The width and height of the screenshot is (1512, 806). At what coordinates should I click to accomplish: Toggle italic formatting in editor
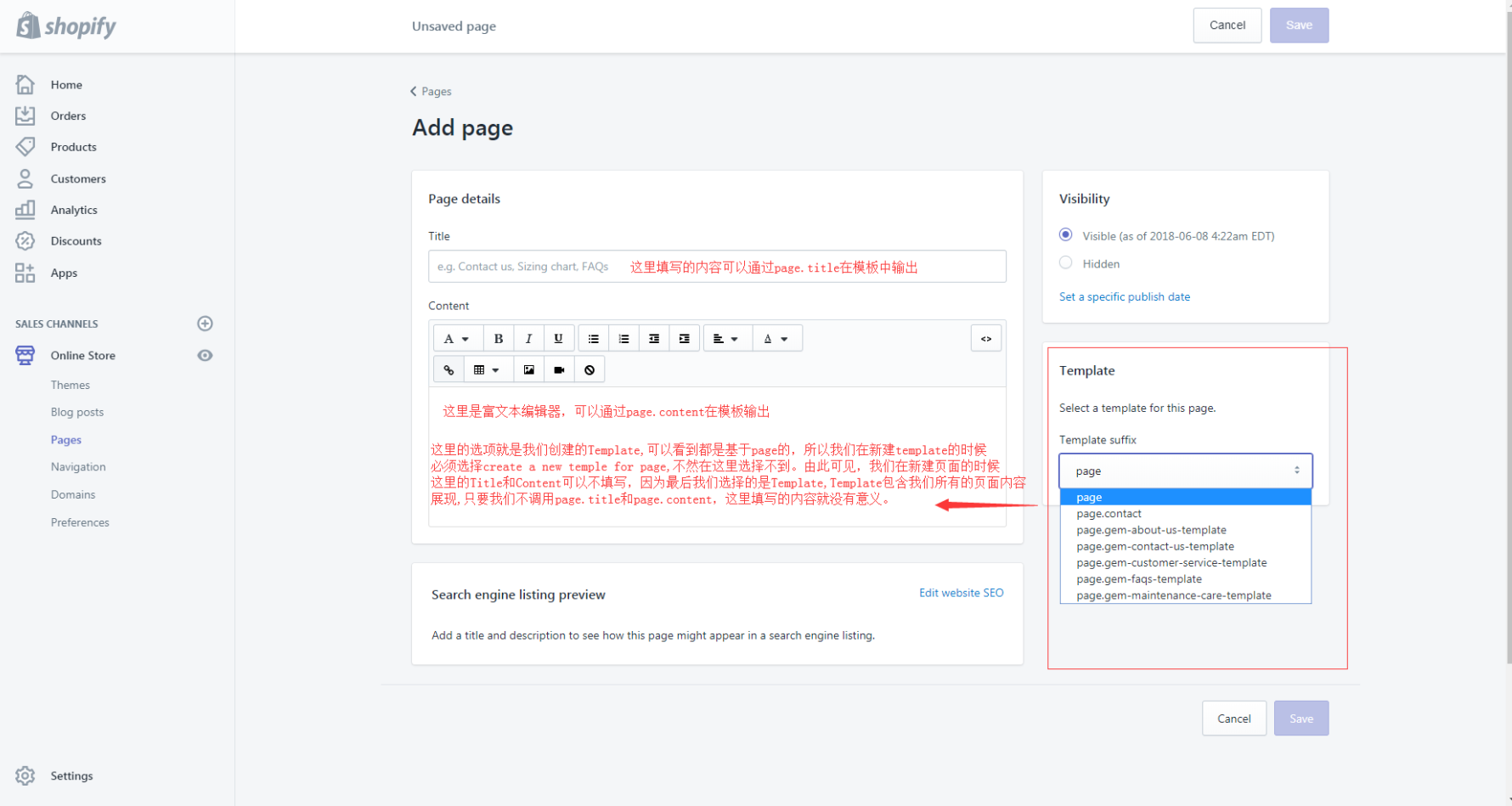point(528,338)
